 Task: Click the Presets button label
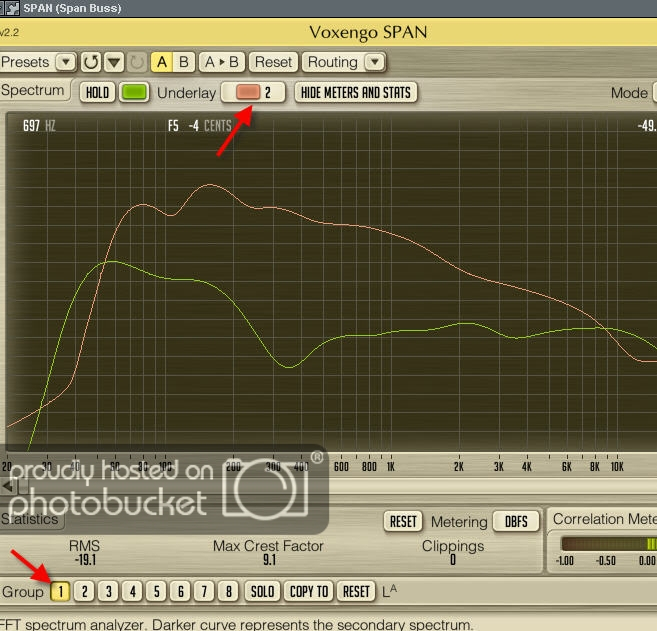click(26, 62)
